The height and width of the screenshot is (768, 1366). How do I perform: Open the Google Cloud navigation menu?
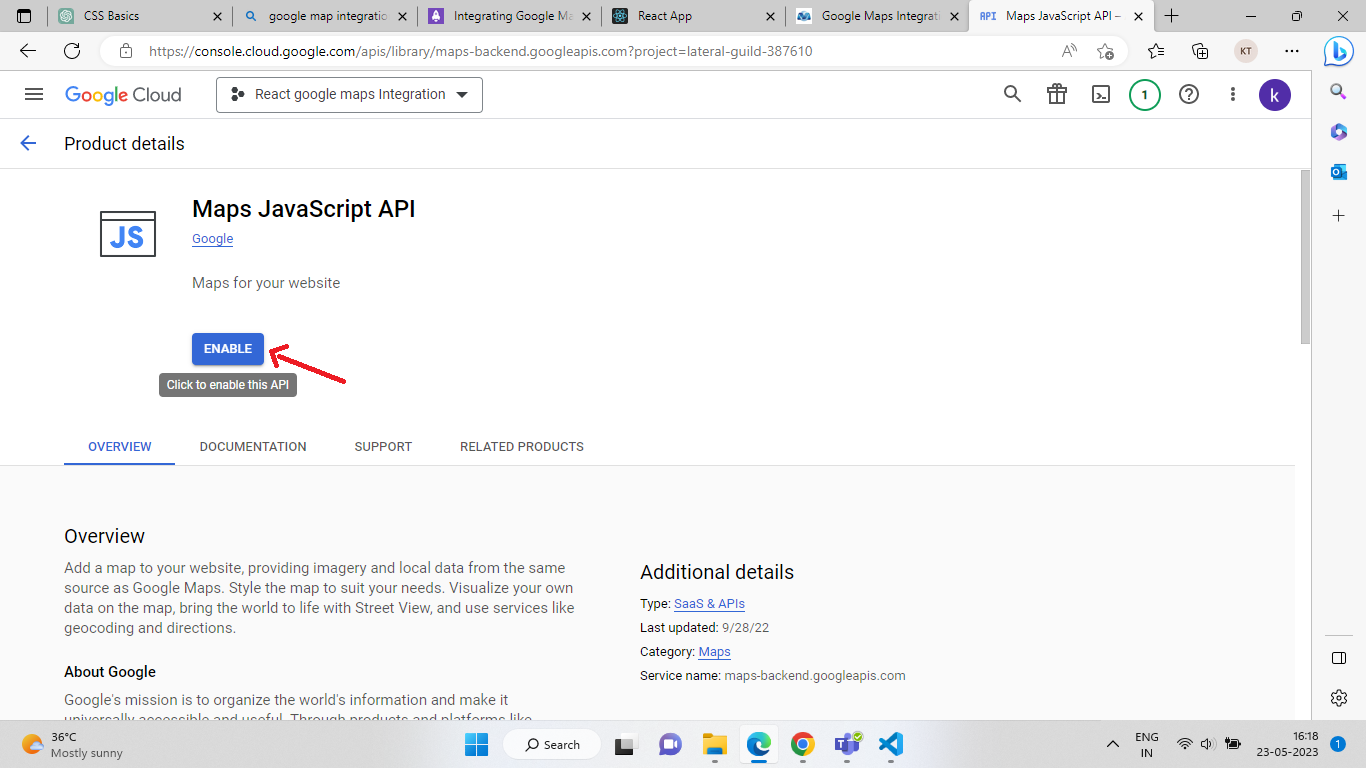point(34,94)
